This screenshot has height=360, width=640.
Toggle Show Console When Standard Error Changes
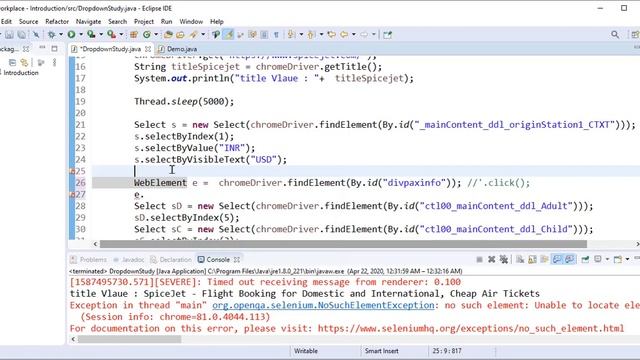pos(570,259)
